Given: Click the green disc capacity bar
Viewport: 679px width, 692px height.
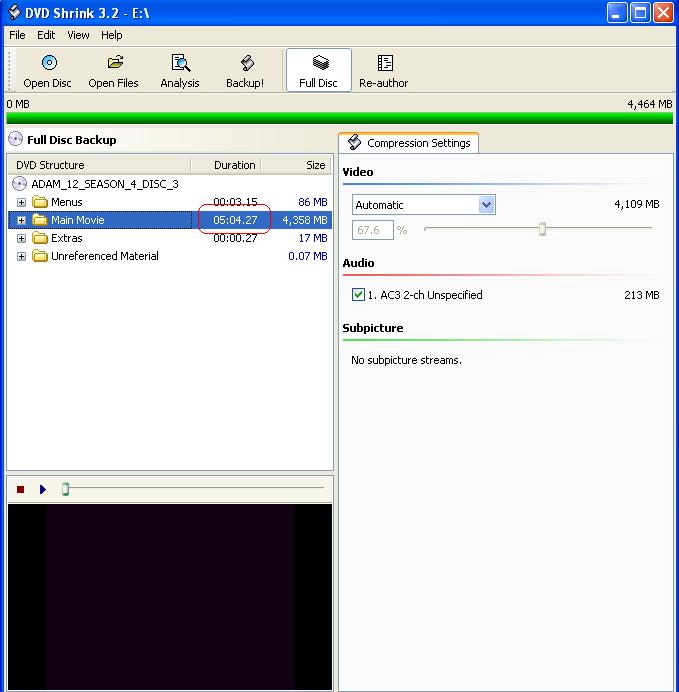Looking at the screenshot, I should click(339, 118).
